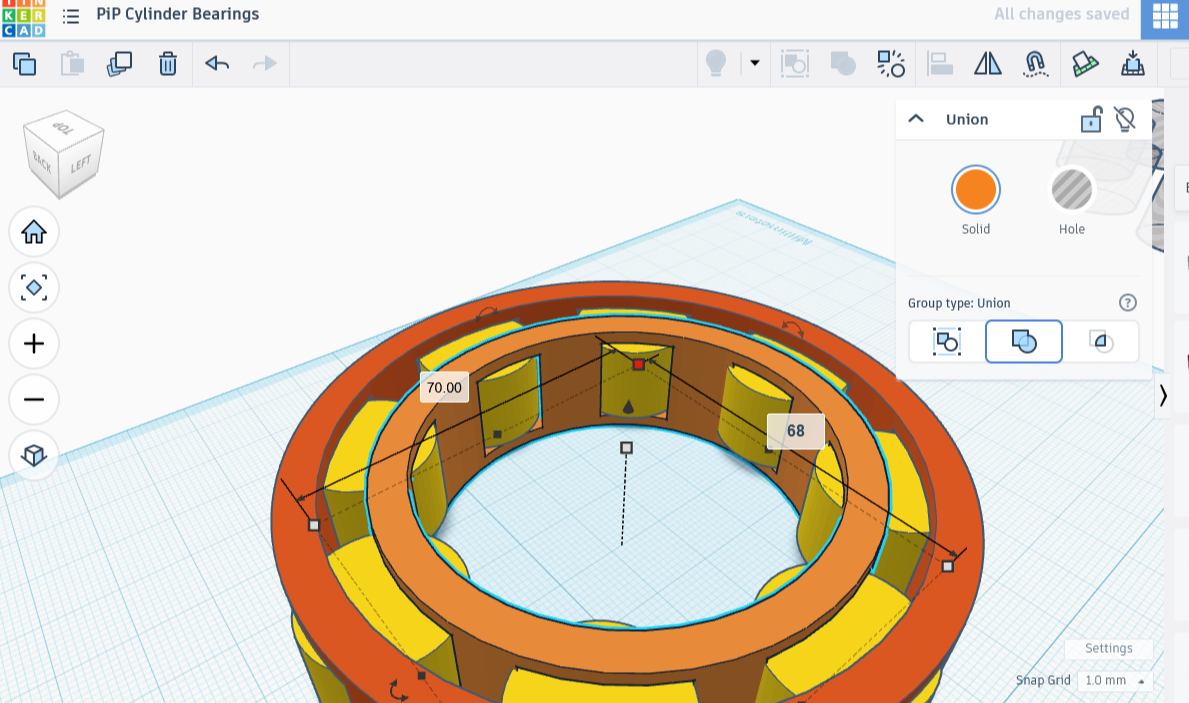This screenshot has height=703, width=1189.
Task: Click the Tinkercad logo
Action: click(24, 18)
